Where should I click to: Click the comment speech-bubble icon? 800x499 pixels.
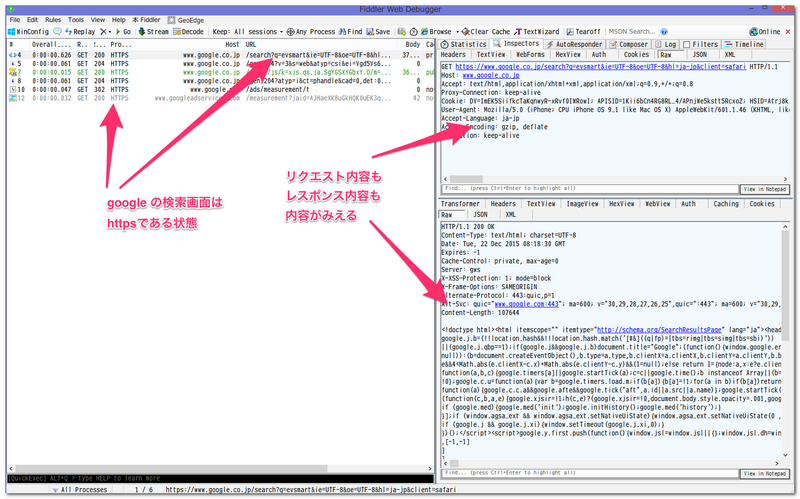tap(57, 32)
